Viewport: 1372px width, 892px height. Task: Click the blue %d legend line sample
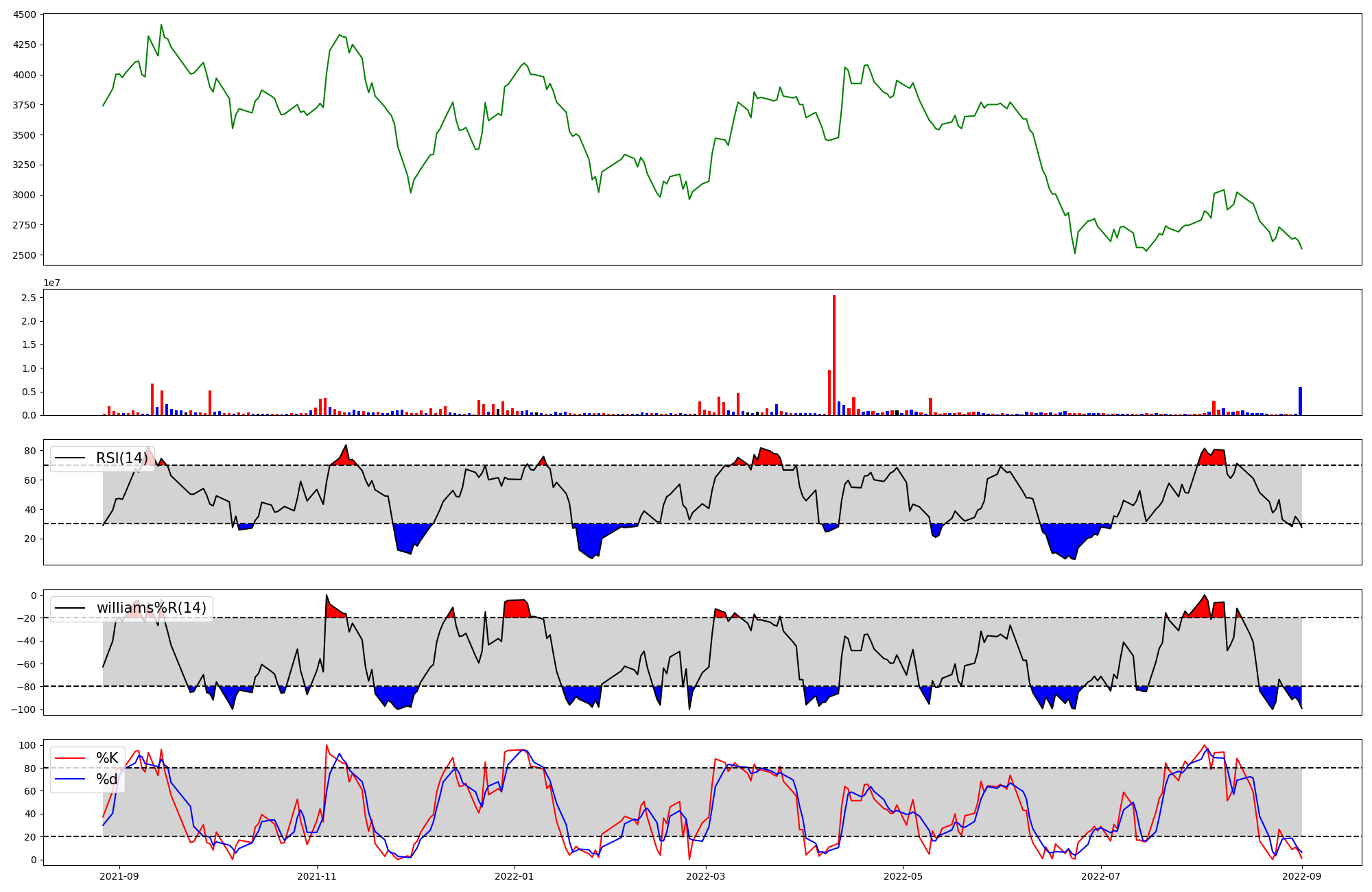[70, 779]
